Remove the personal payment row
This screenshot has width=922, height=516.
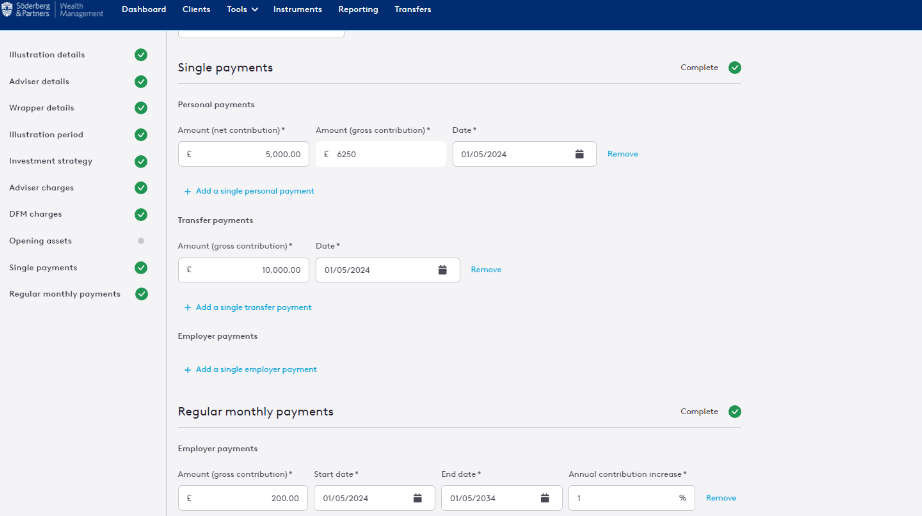623,154
